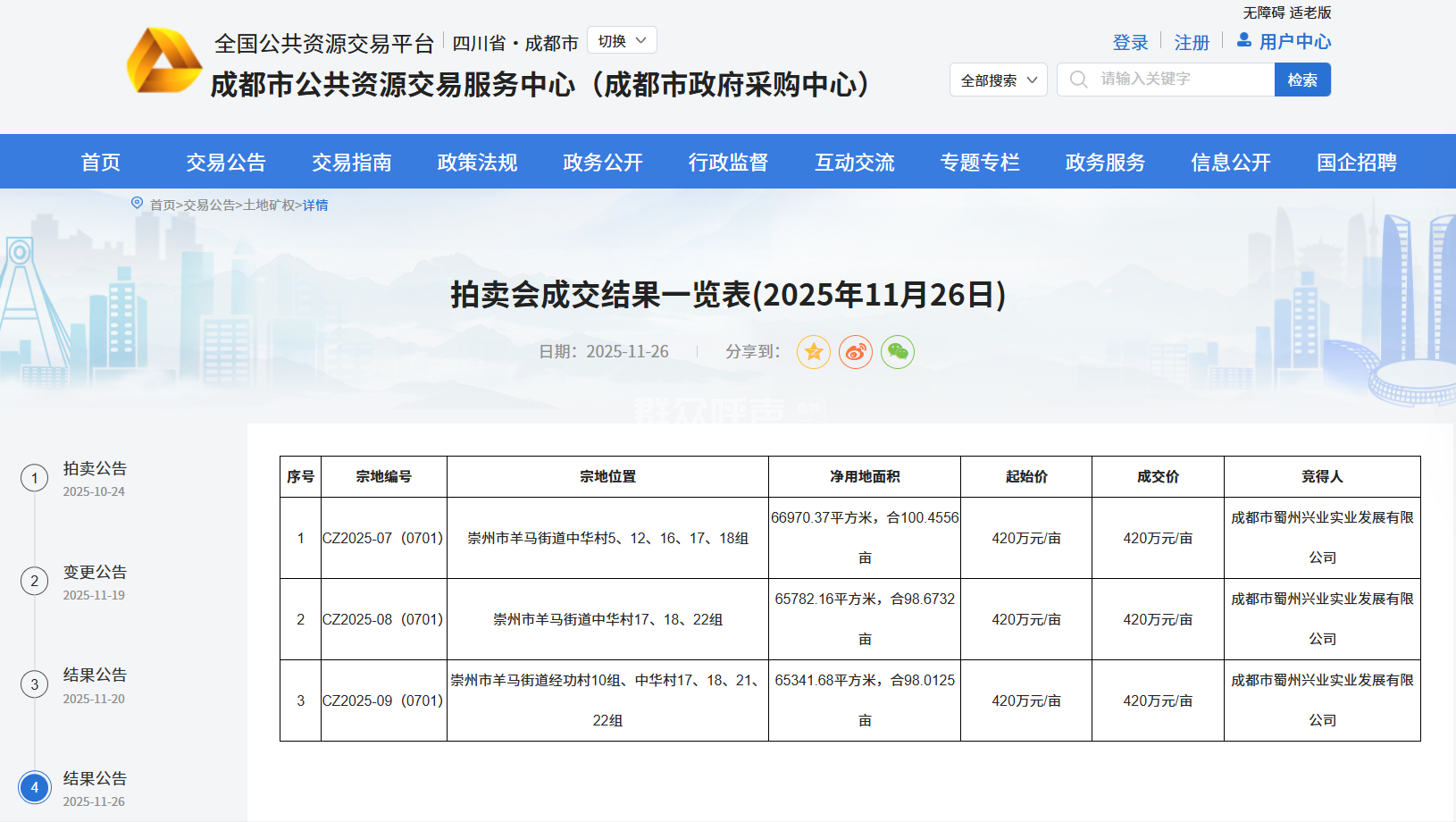The height and width of the screenshot is (822, 1456).
Task: Expand the 全部搜索 category dropdown
Action: (998, 80)
